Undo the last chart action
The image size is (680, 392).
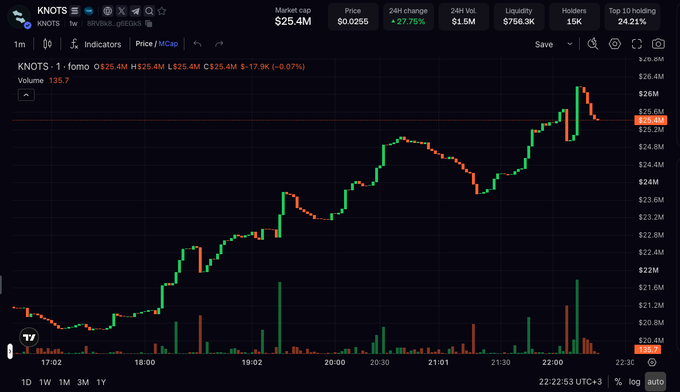(197, 44)
